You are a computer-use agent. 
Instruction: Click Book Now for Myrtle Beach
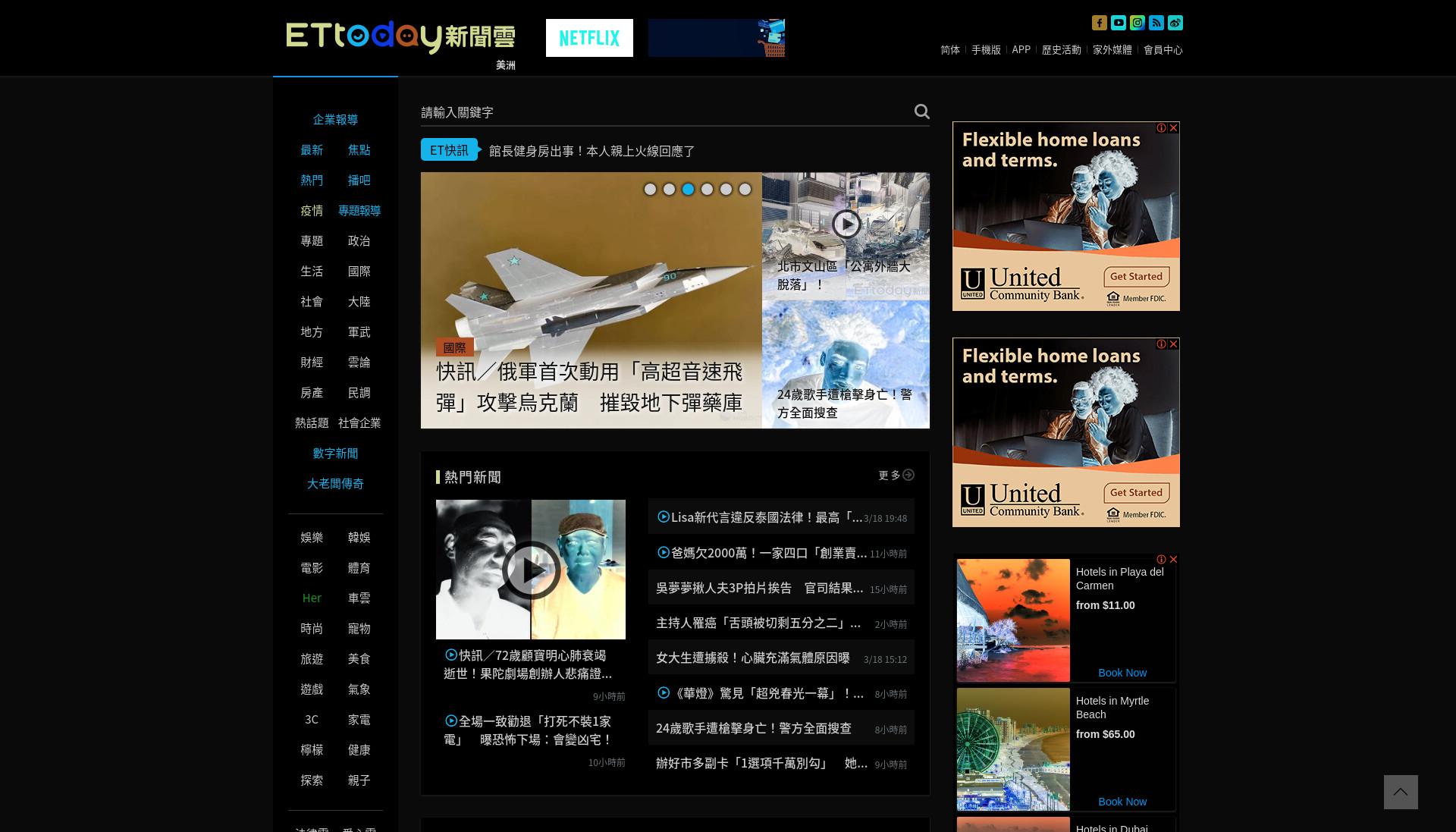1122,802
